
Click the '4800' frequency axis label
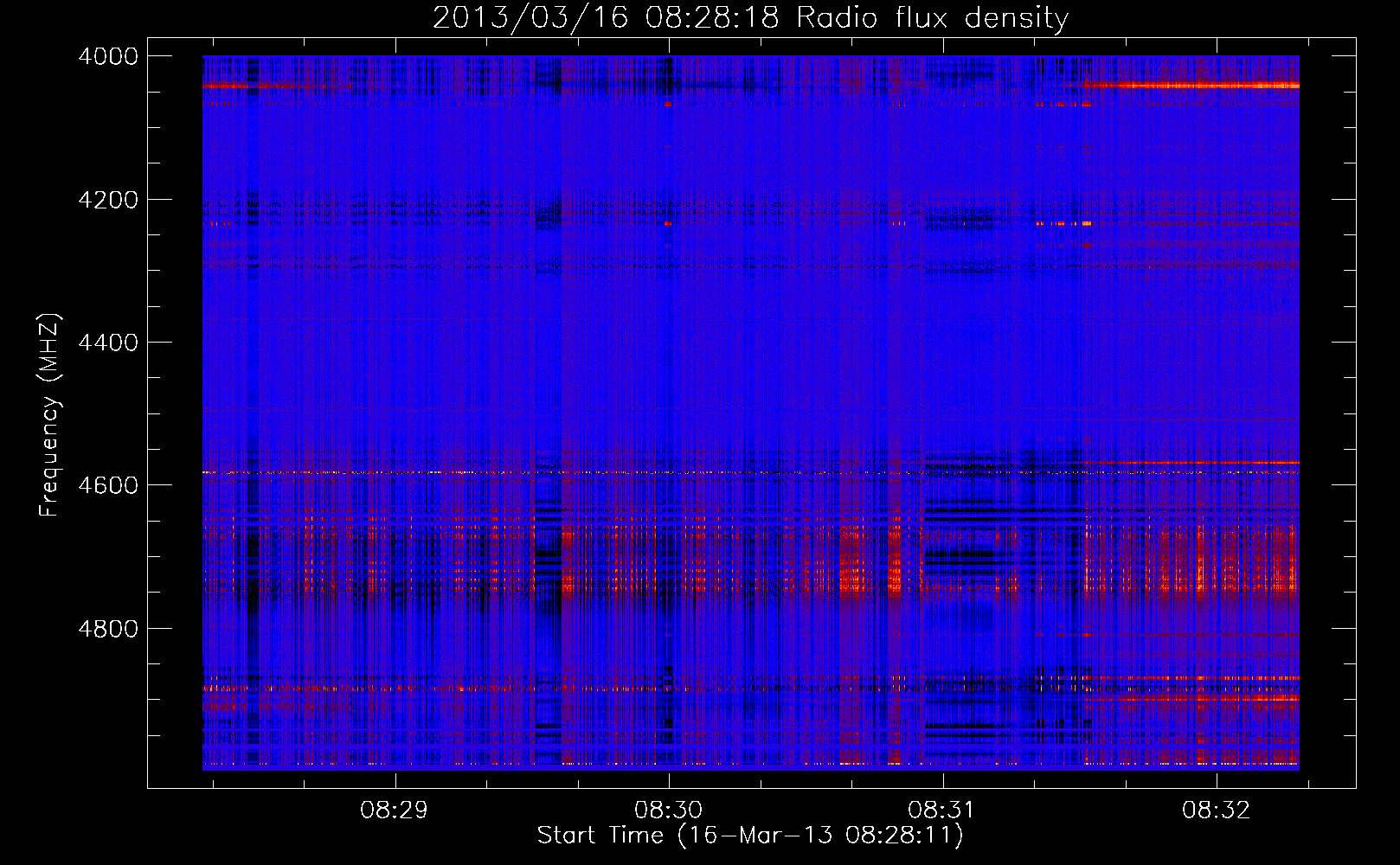point(108,629)
